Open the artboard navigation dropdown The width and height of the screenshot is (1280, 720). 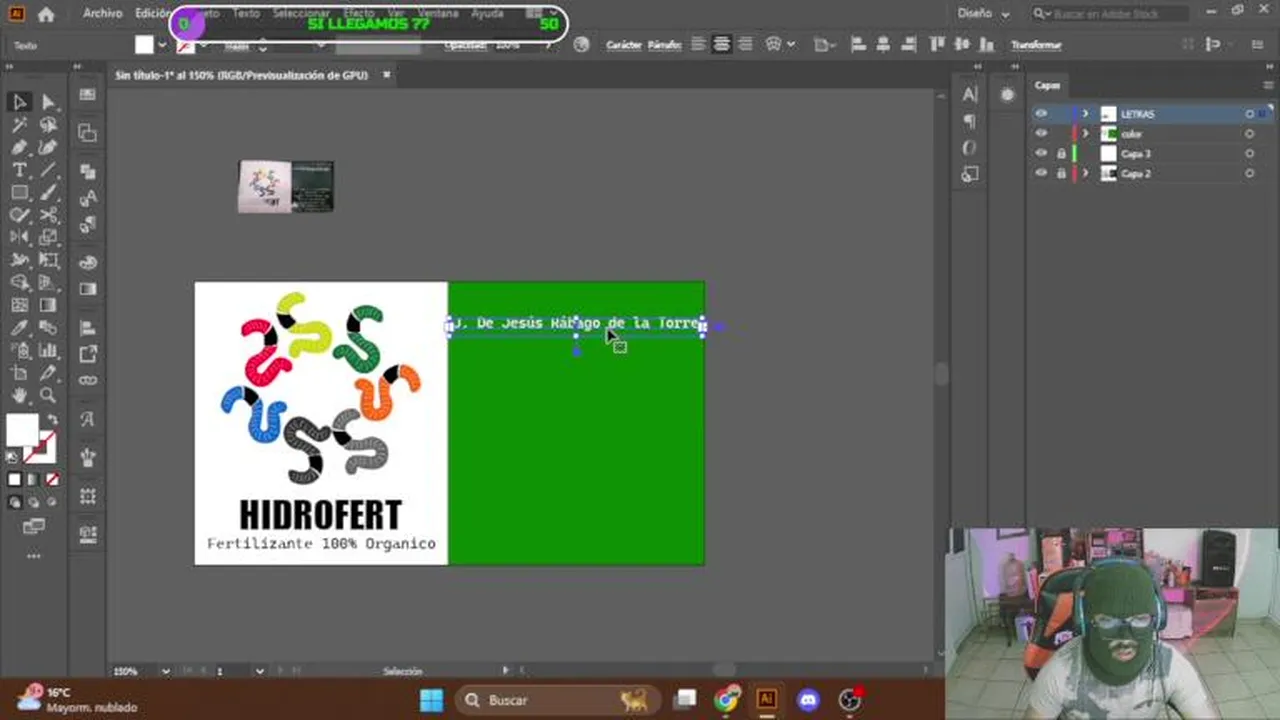(259, 671)
